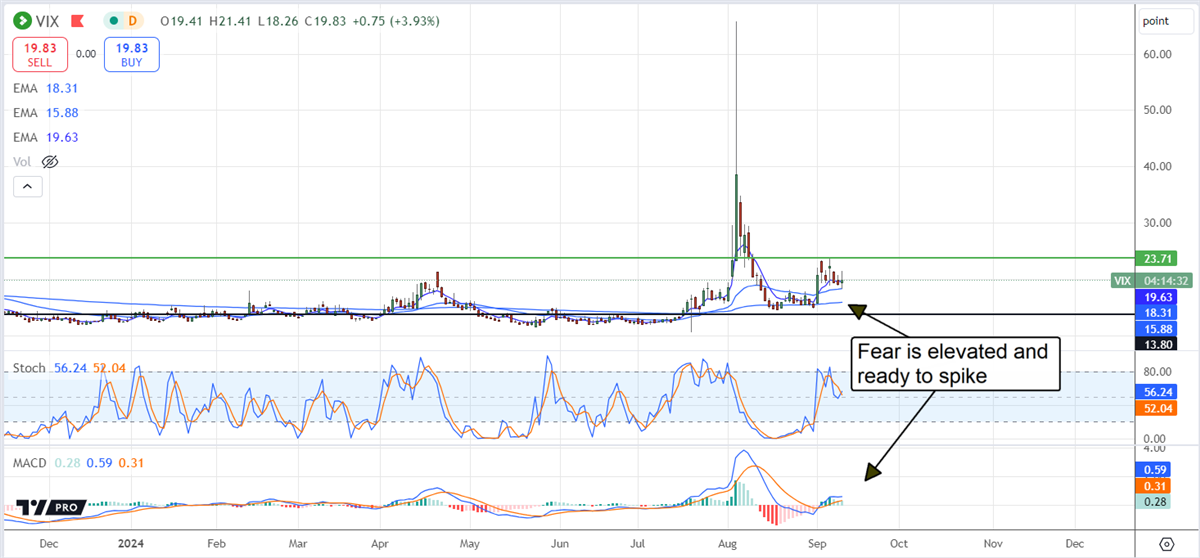
Task: Click upper arrowhead pointing at the price chart
Action: pyautogui.click(x=857, y=309)
